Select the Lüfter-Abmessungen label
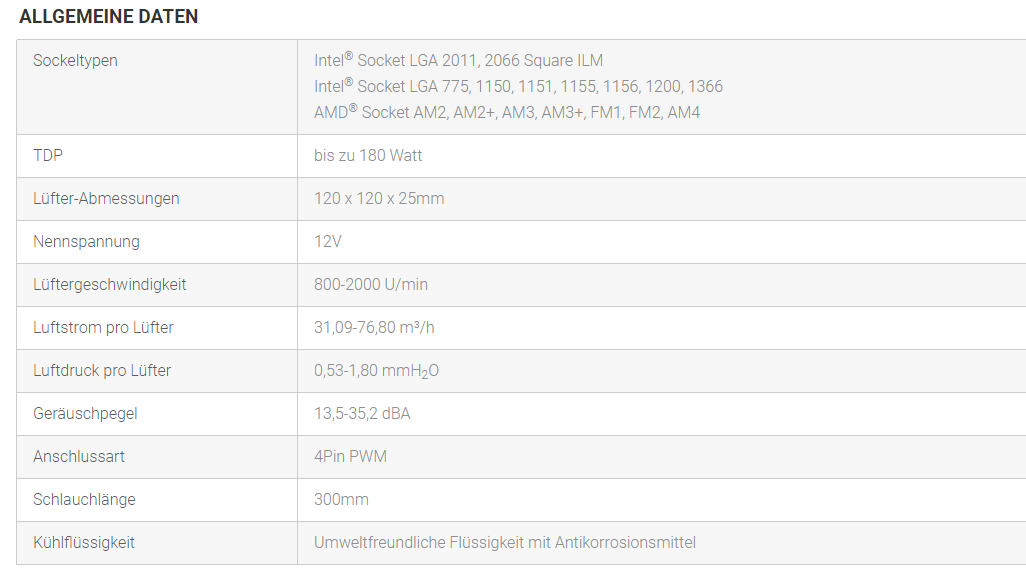This screenshot has height=574, width=1026. click(x=106, y=199)
